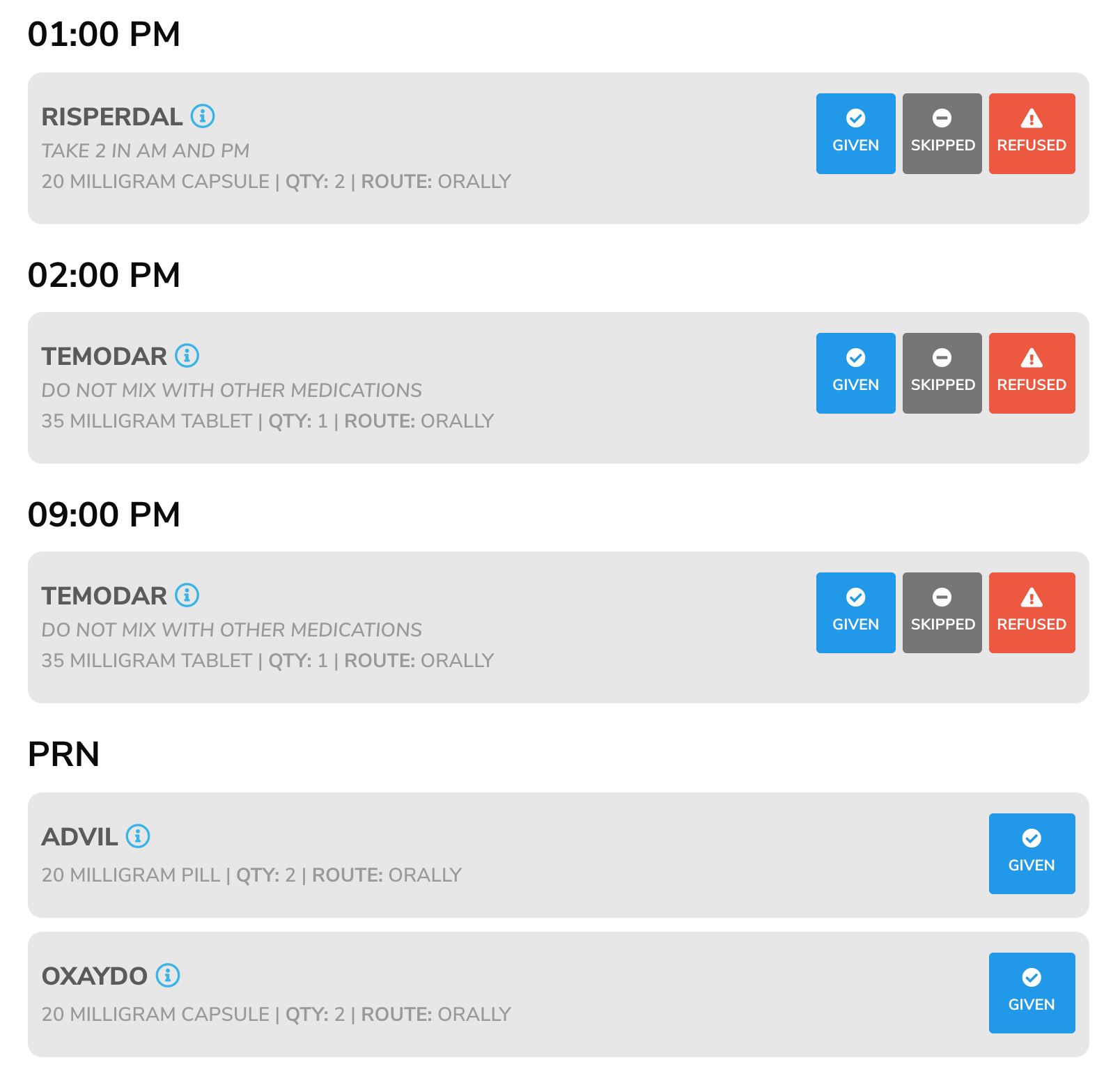Mark 09:00 PM TEMODAR as Given
1120x1078 pixels.
pyautogui.click(x=855, y=613)
